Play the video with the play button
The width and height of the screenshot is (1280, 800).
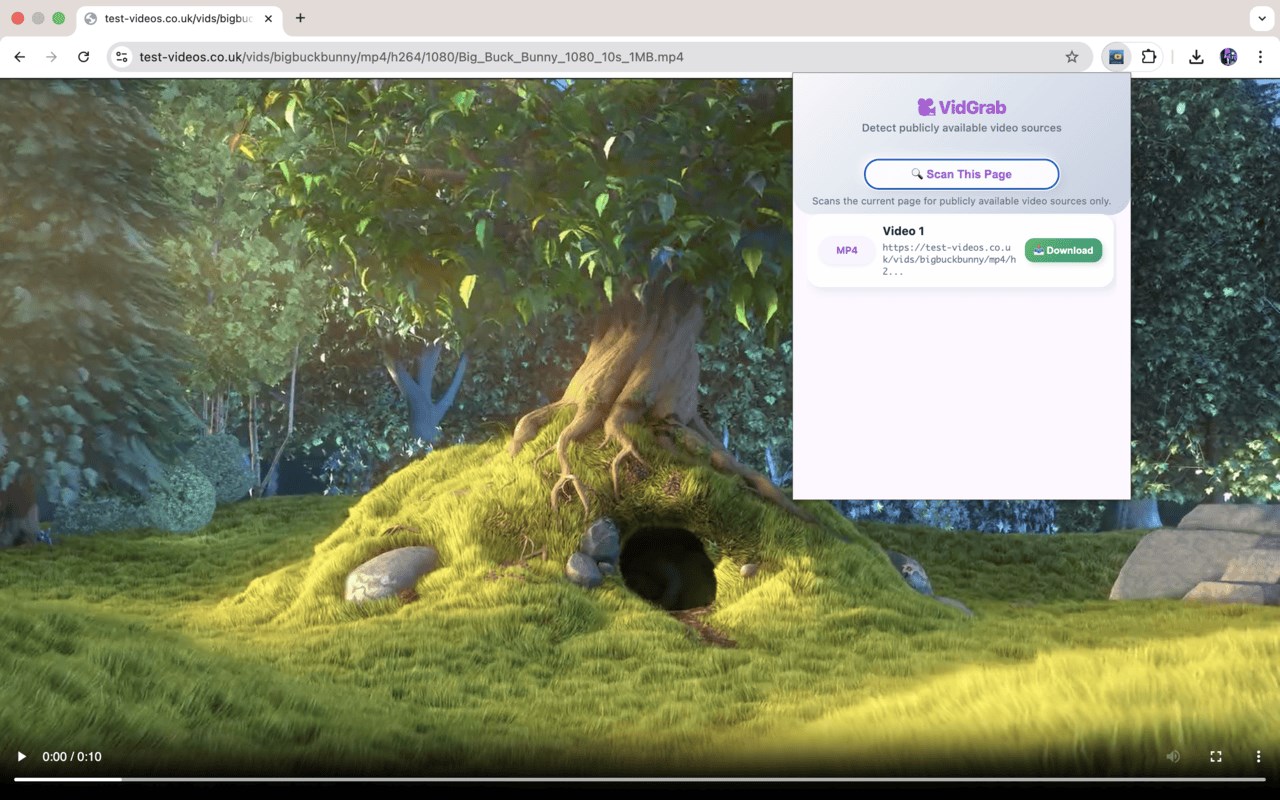click(22, 757)
